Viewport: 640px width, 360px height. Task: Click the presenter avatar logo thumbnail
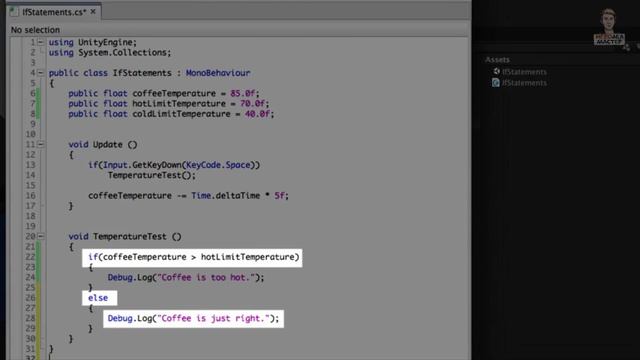point(609,27)
